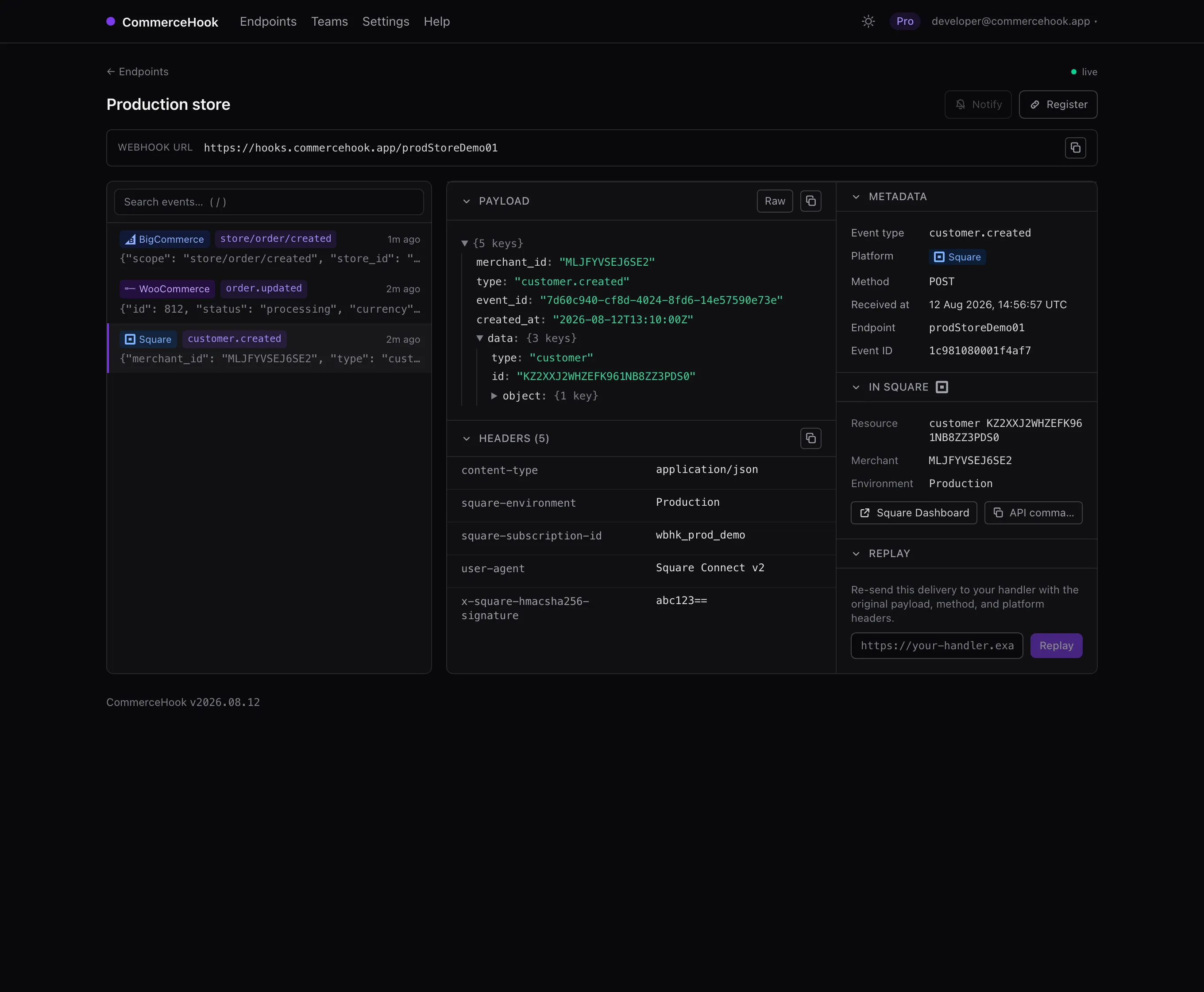Click the created_at timestamp value
This screenshot has width=1204, height=992.
(x=623, y=320)
